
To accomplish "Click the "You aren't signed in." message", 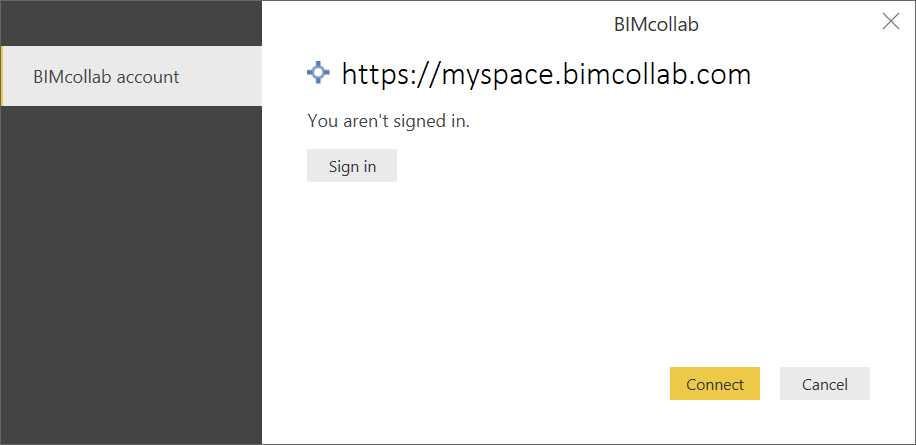I will pyautogui.click(x=388, y=121).
